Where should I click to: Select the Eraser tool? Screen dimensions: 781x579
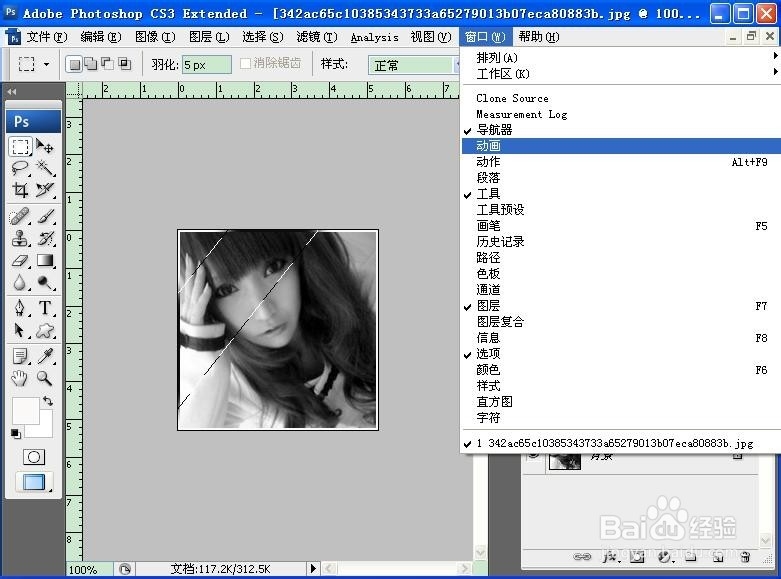point(20,261)
